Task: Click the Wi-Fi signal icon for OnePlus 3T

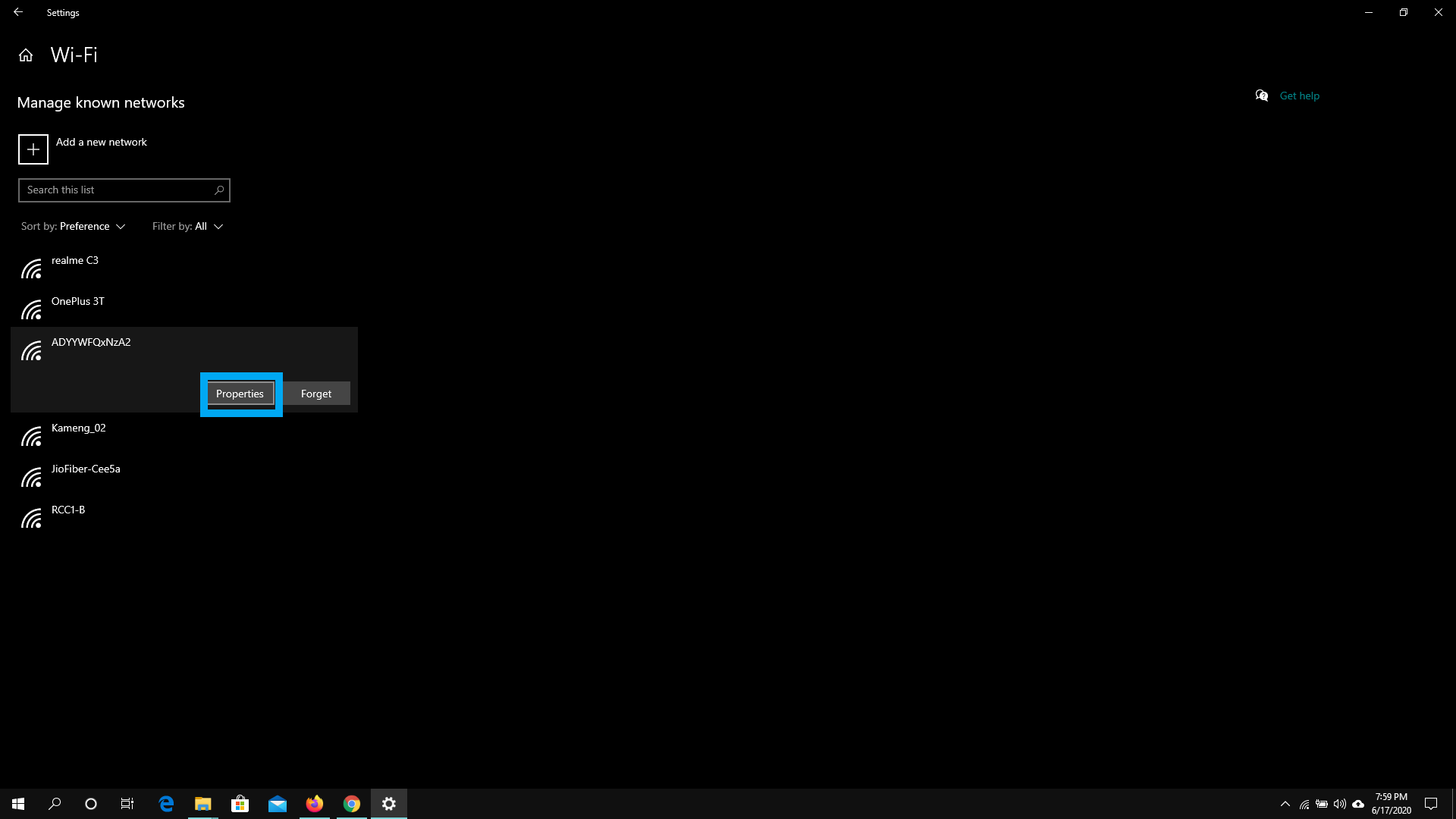Action: tap(32, 308)
